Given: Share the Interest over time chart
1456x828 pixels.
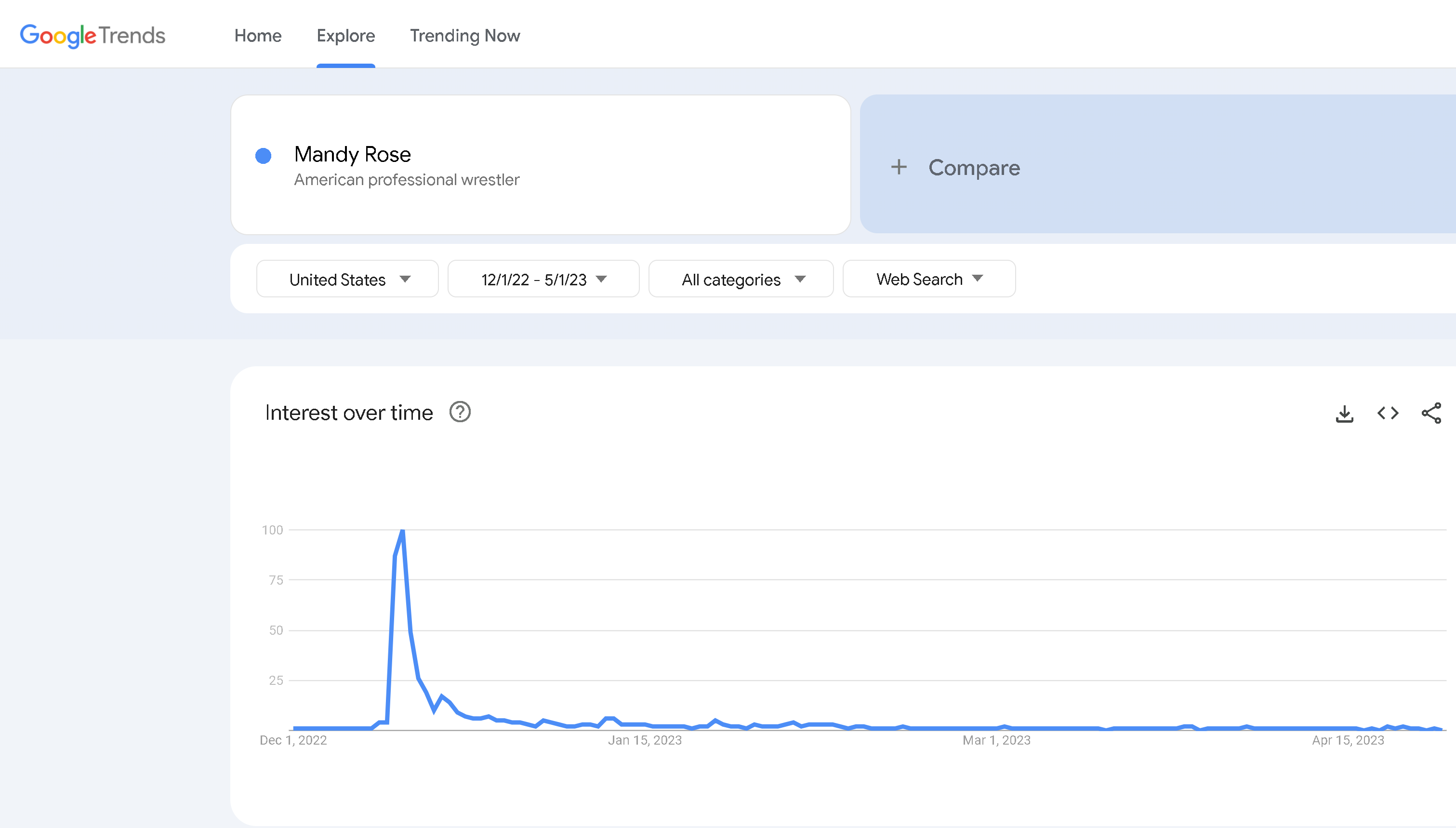Looking at the screenshot, I should click(1431, 414).
